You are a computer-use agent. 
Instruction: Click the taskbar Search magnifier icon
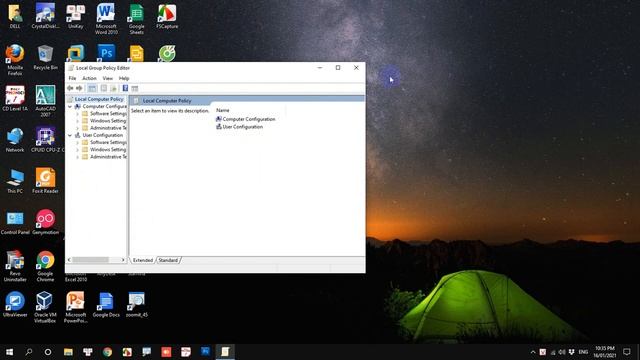(x=29, y=352)
